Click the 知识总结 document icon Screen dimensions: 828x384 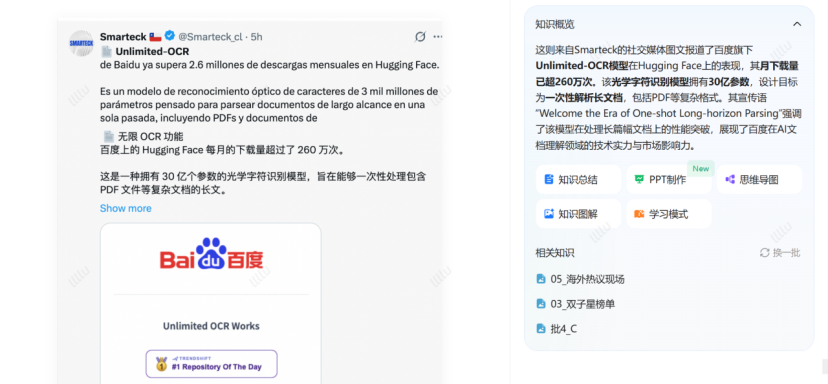[x=549, y=180]
